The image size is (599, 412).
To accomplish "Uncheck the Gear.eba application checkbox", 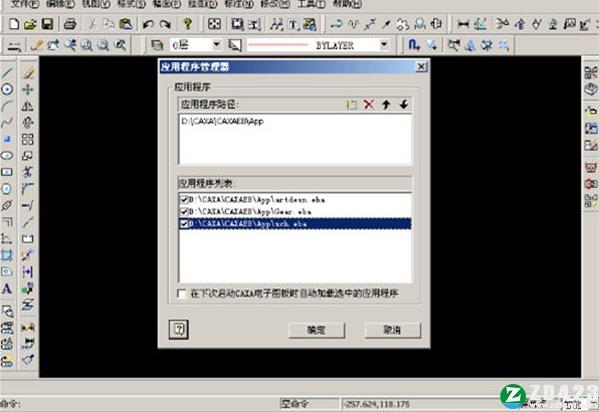I will point(184,211).
